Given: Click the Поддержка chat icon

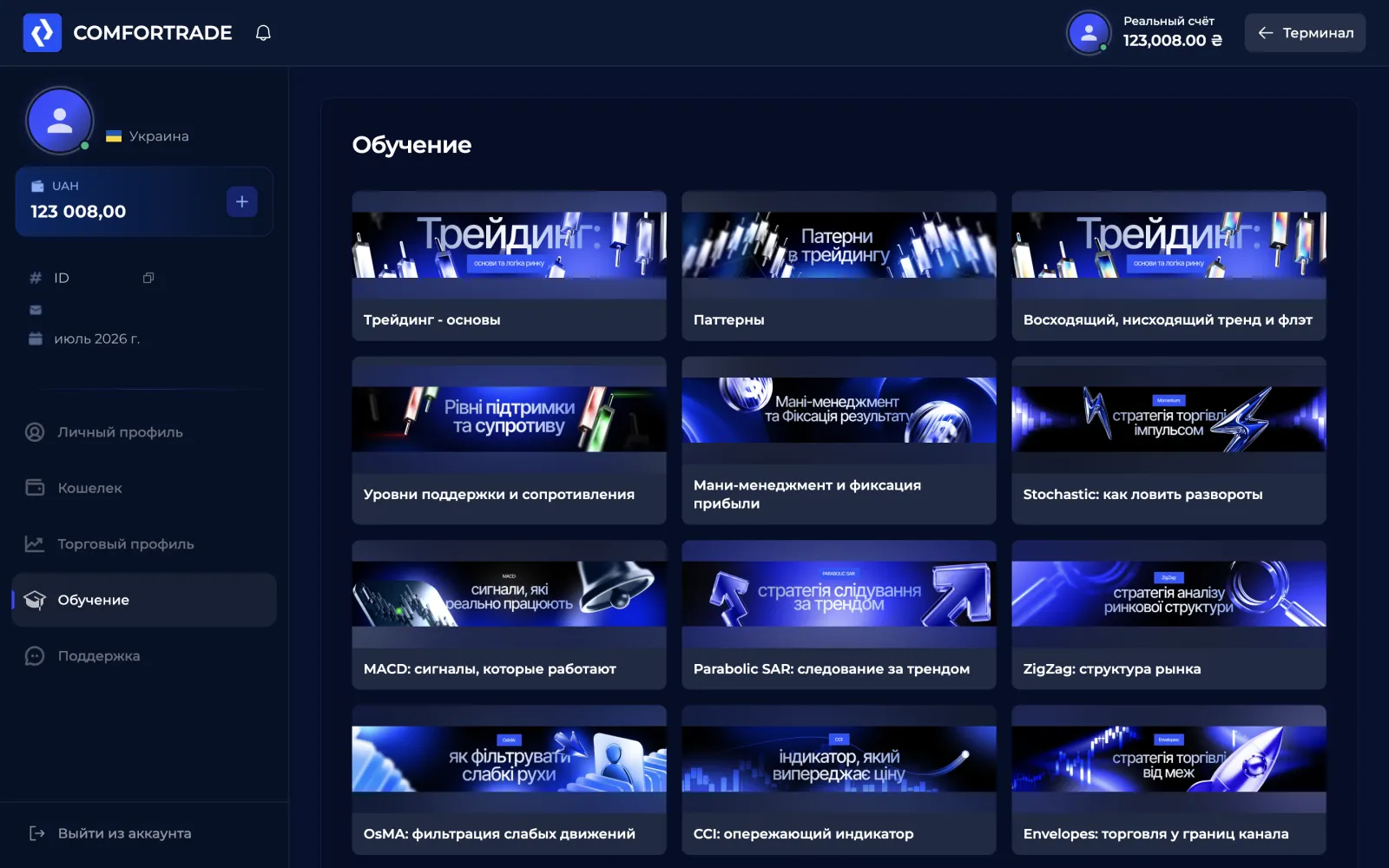Looking at the screenshot, I should tap(35, 656).
